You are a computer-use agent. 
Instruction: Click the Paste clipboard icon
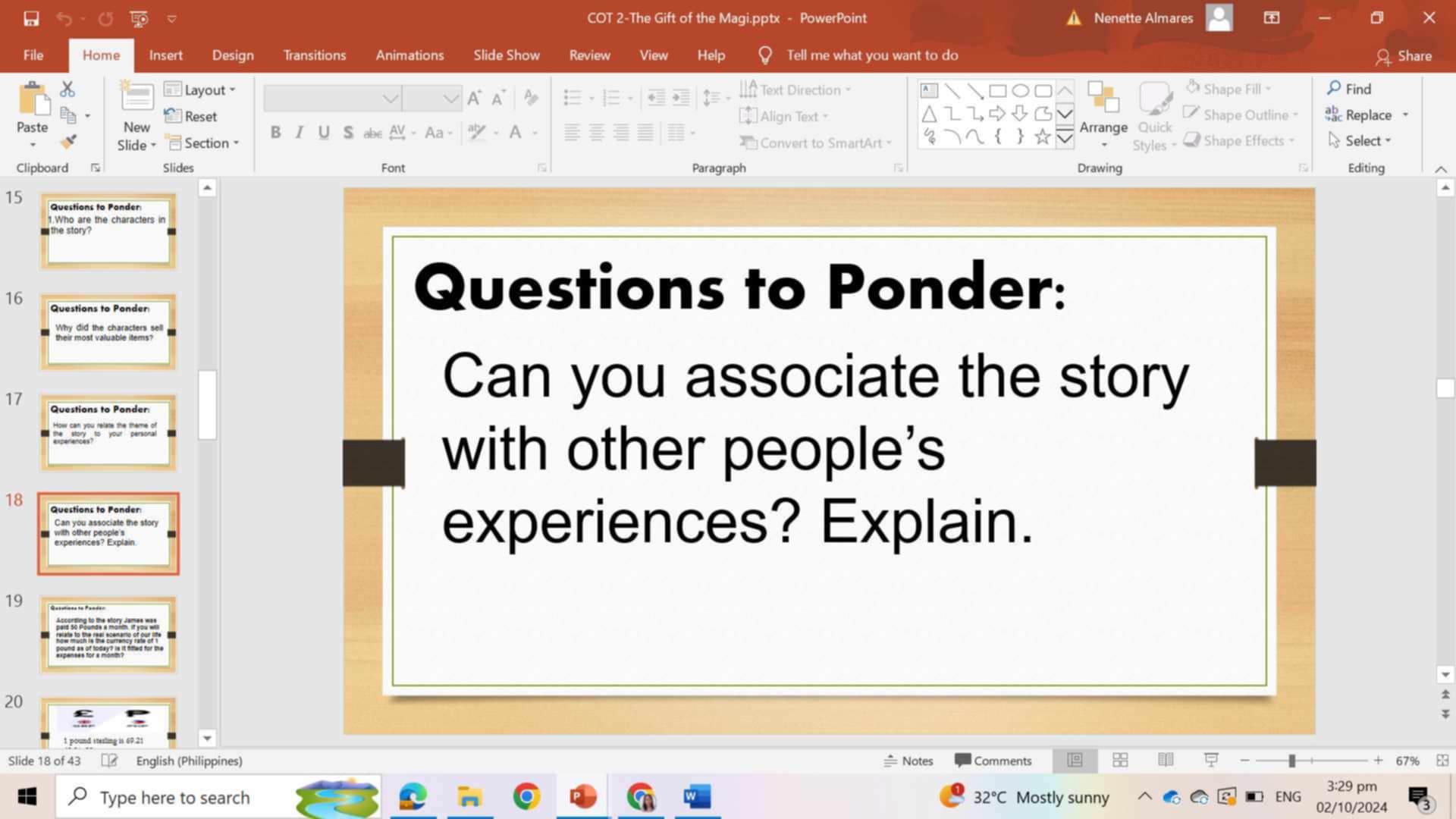33,100
